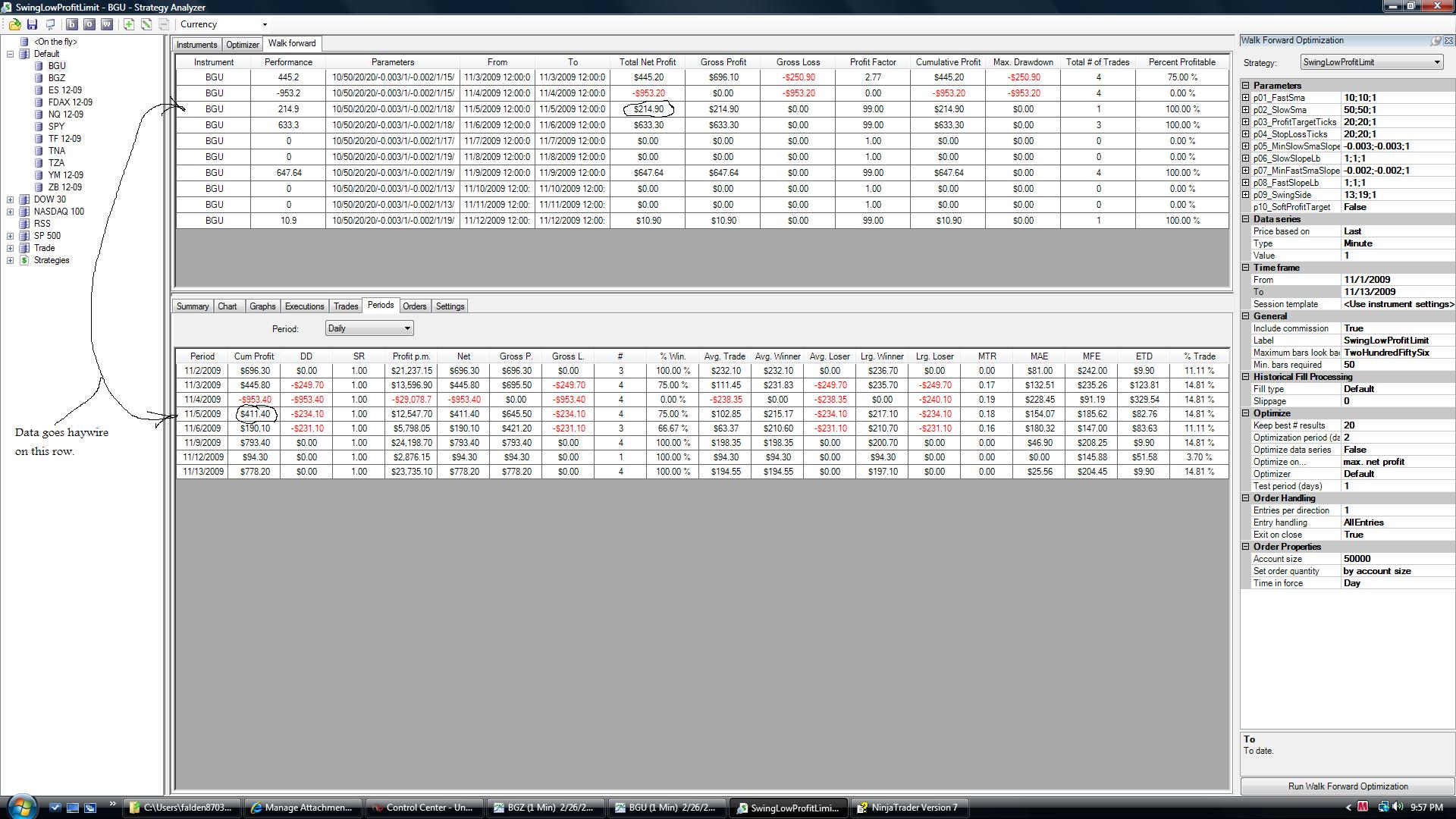Screen dimensions: 1456x819
Task: Switch to the Optimizer tab
Action: point(243,45)
